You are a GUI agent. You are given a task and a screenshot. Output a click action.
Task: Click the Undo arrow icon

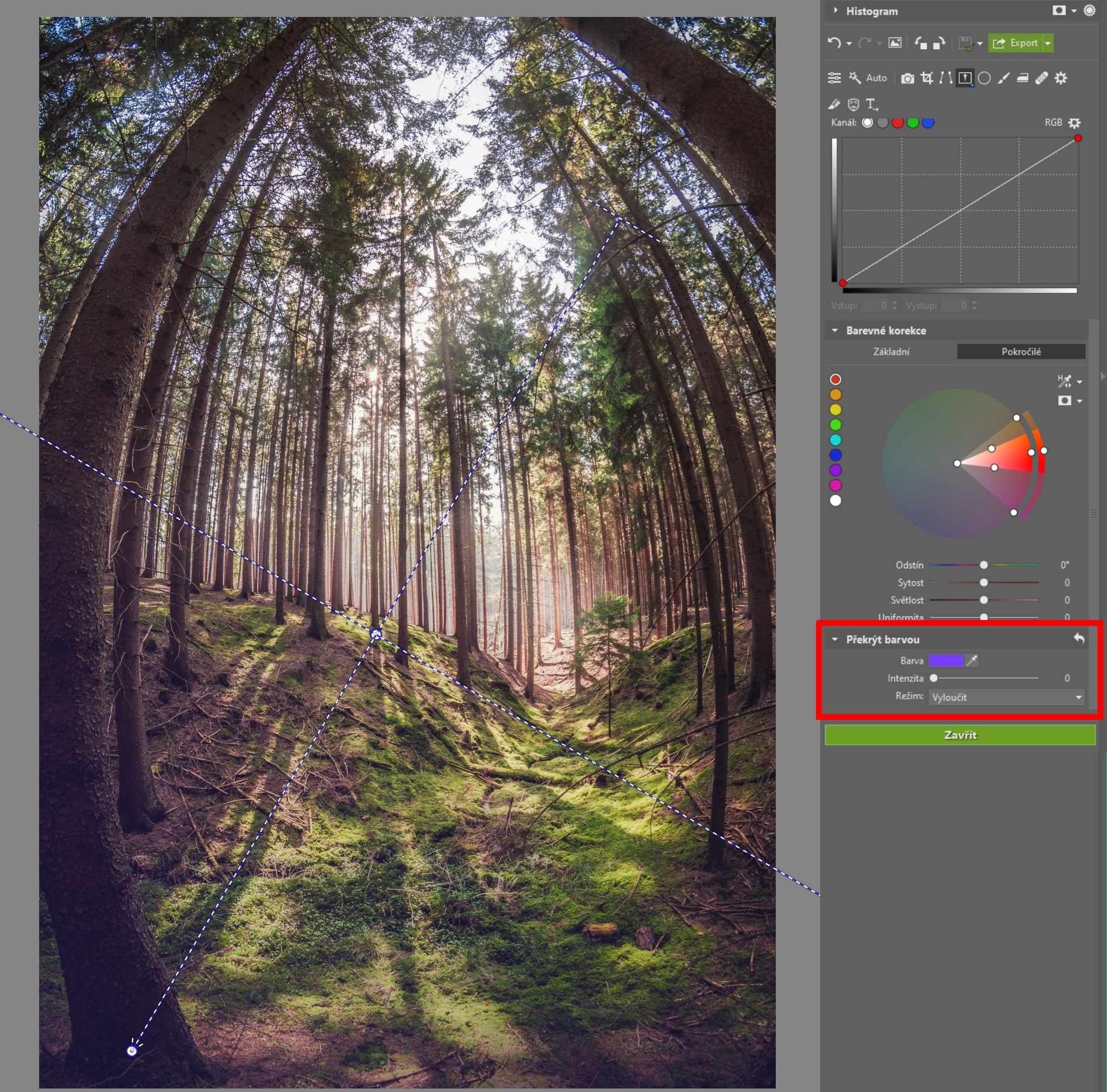click(834, 43)
